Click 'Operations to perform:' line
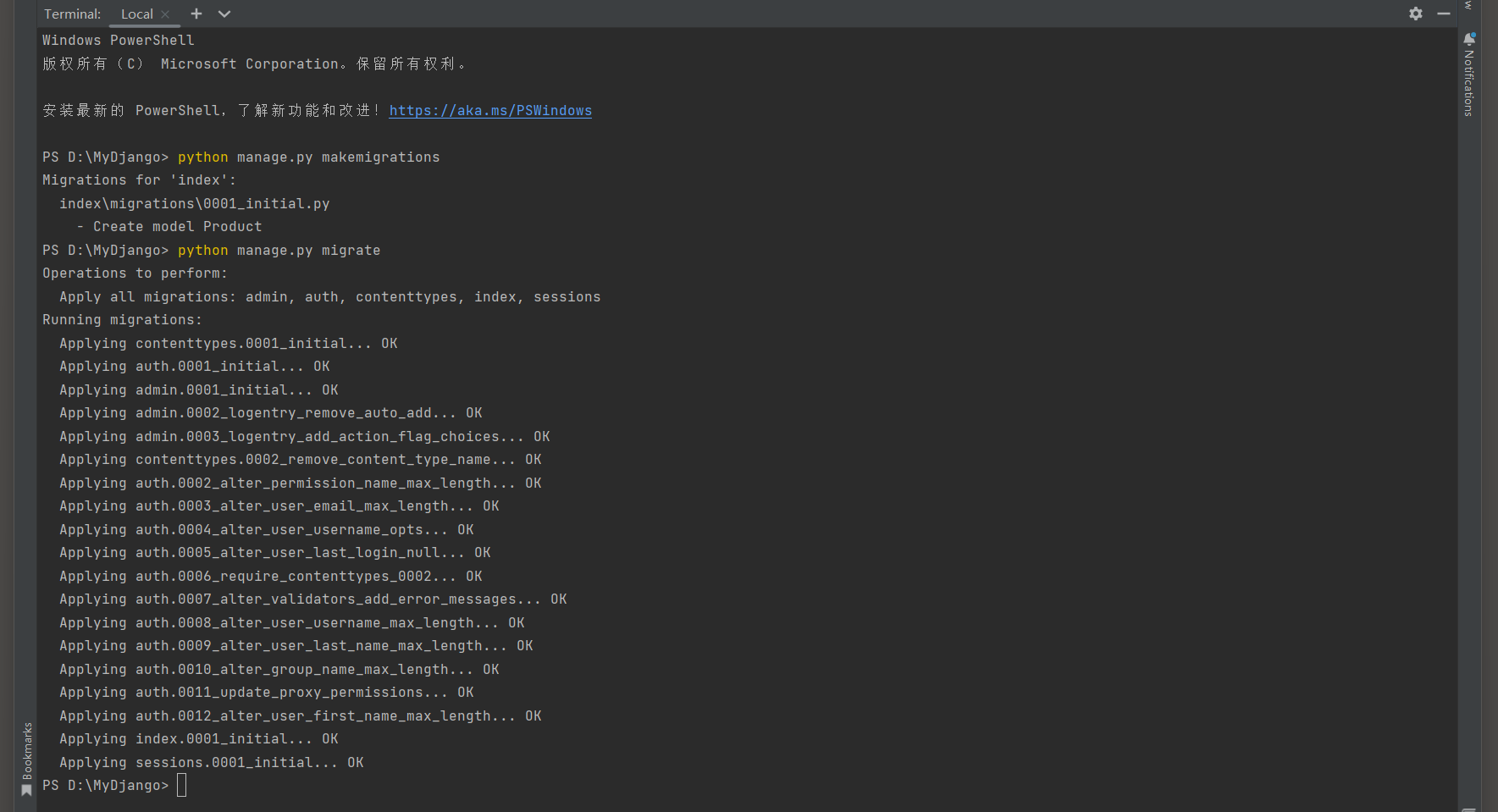Viewport: 1498px width, 812px height. (x=135, y=273)
